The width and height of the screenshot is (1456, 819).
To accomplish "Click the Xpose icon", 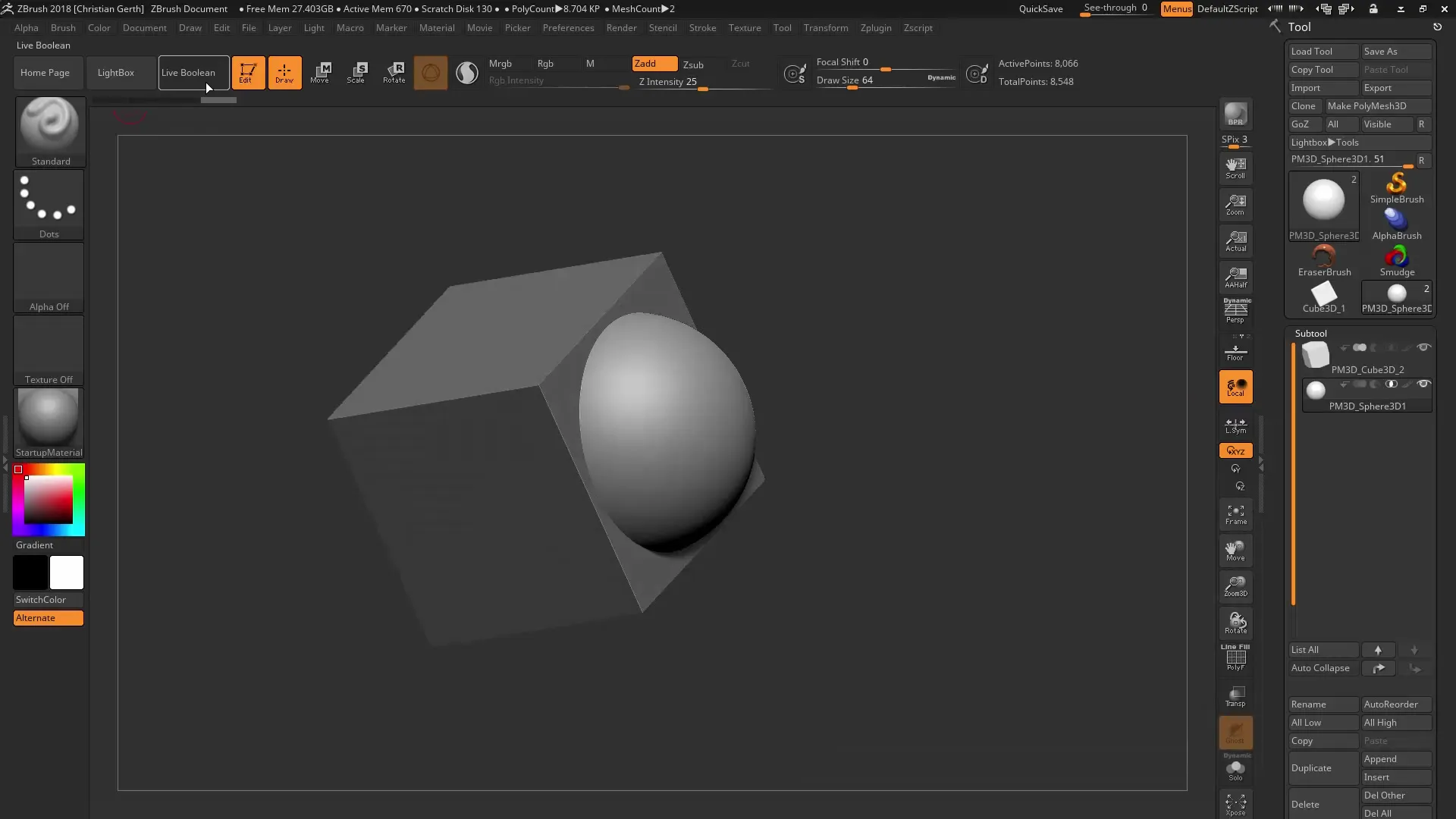I will coord(1235,805).
